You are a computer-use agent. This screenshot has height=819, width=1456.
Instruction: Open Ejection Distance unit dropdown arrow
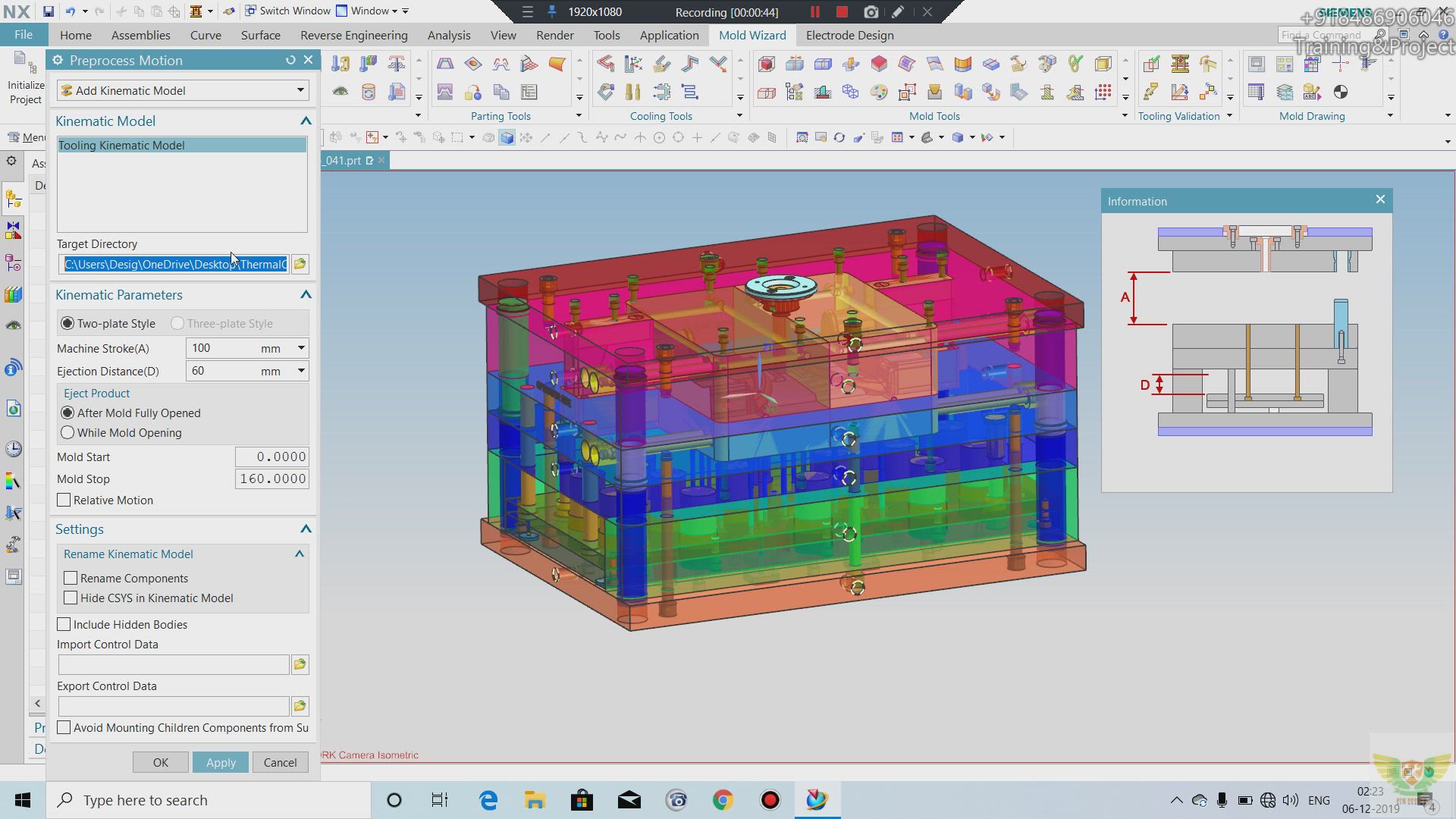(301, 372)
